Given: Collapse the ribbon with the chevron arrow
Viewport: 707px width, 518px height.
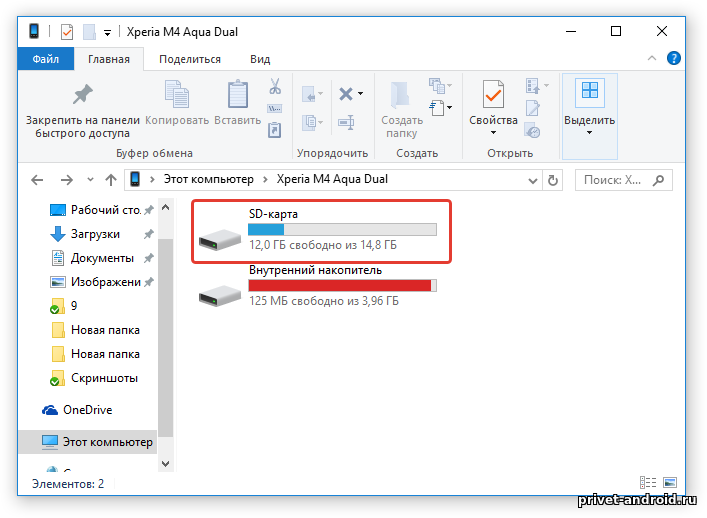Looking at the screenshot, I should 656,59.
